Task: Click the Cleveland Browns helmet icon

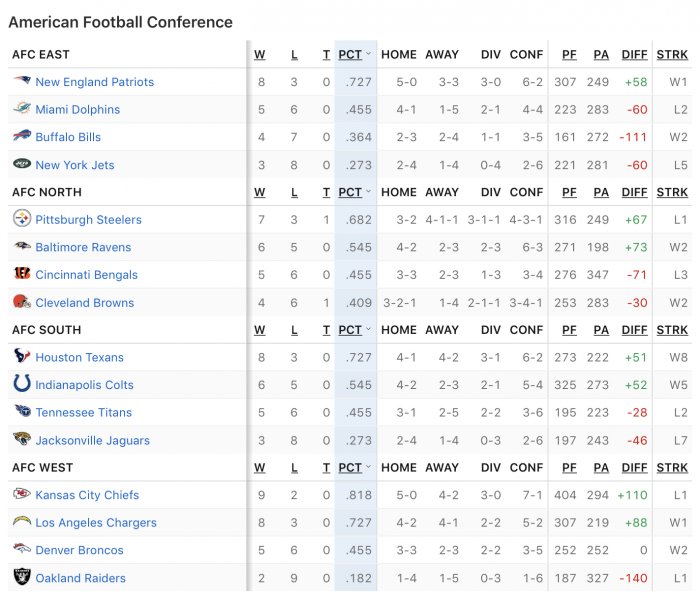Action: click(x=22, y=302)
